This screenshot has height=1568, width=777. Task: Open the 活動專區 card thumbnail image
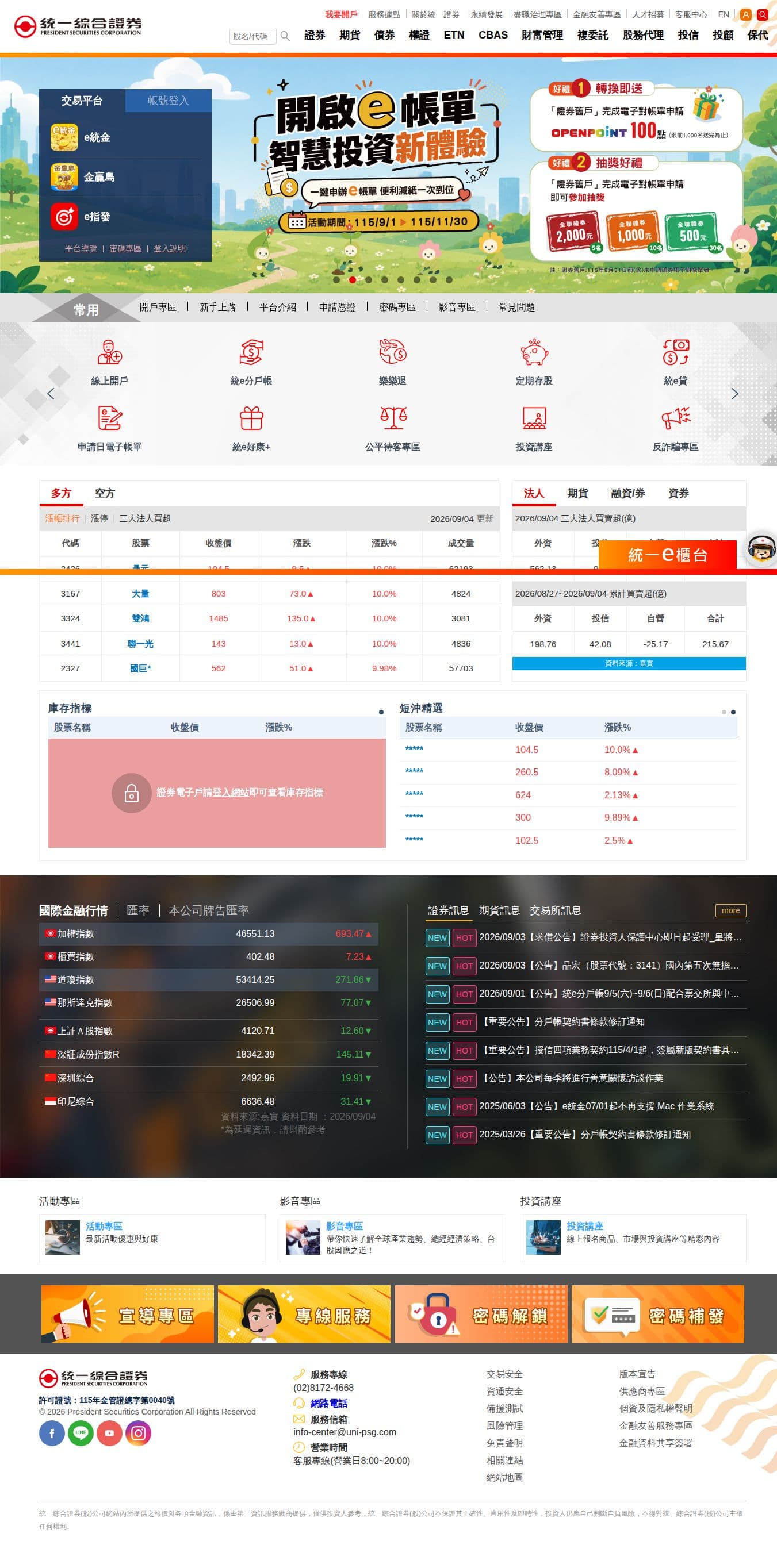[62, 1238]
